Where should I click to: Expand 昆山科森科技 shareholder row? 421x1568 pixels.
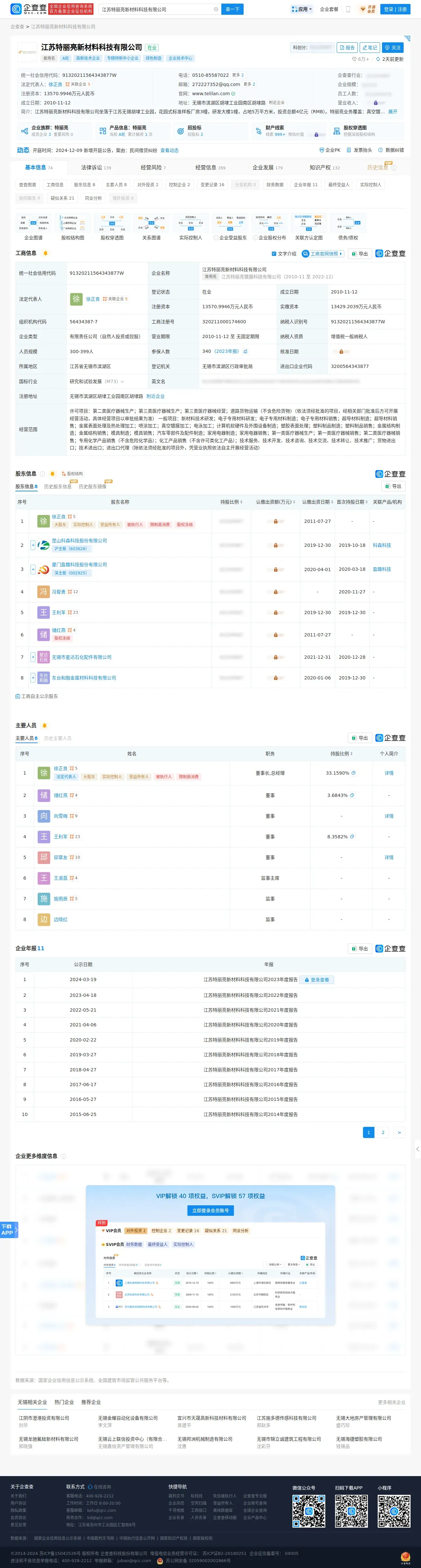[x=33, y=546]
